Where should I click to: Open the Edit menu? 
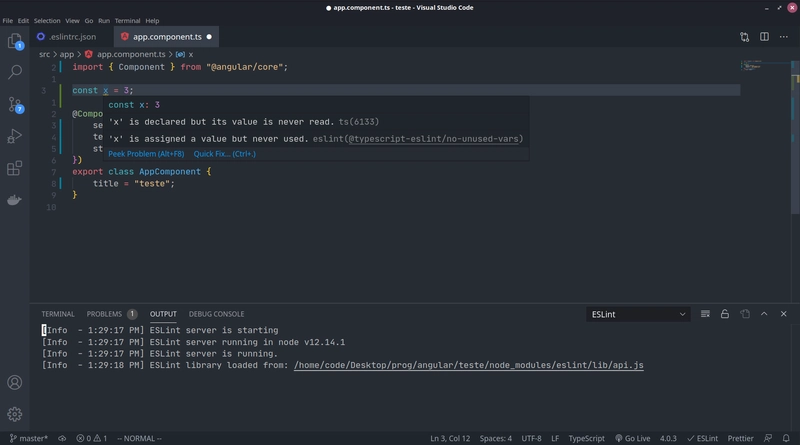coord(23,21)
